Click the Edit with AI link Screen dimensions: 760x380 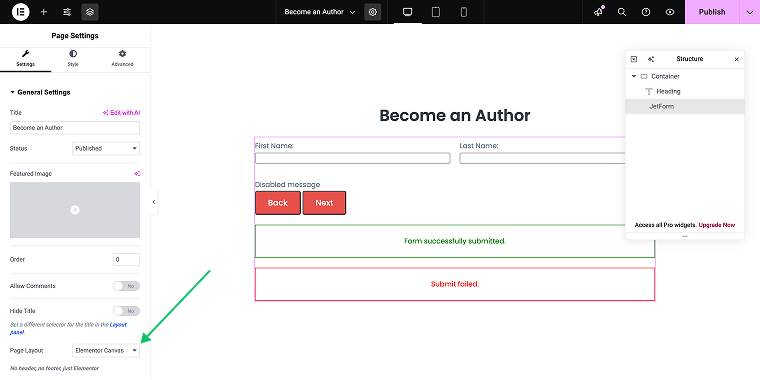122,112
